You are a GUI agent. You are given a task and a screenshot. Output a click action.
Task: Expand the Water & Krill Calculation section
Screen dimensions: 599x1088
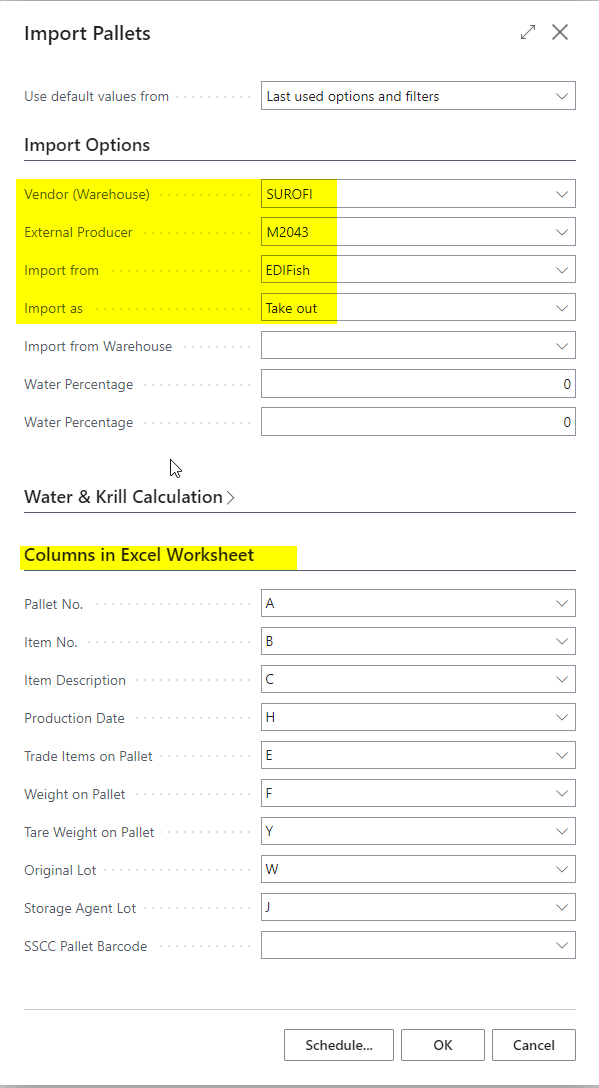(129, 497)
